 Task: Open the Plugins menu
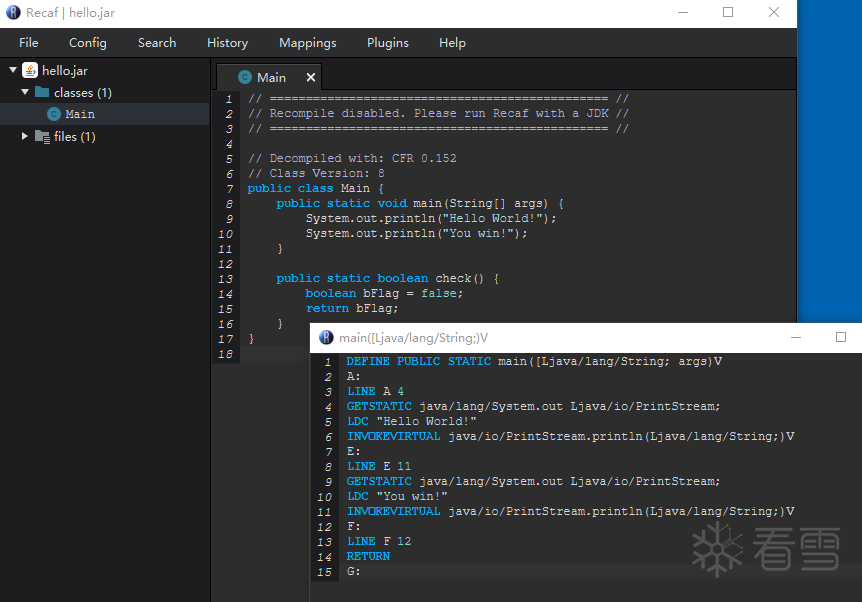click(388, 43)
